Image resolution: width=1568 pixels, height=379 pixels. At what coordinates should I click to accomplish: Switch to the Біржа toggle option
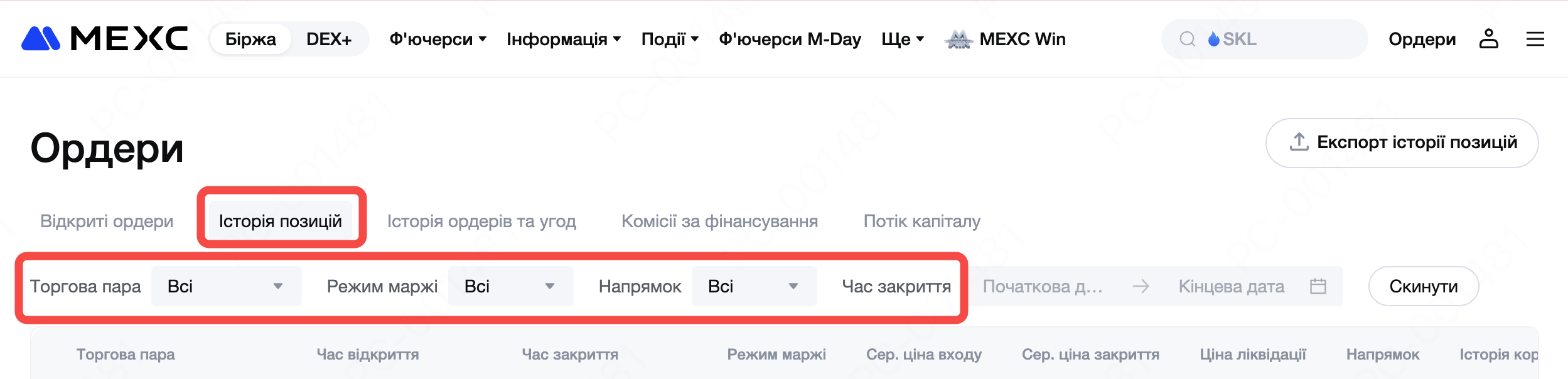tap(250, 39)
